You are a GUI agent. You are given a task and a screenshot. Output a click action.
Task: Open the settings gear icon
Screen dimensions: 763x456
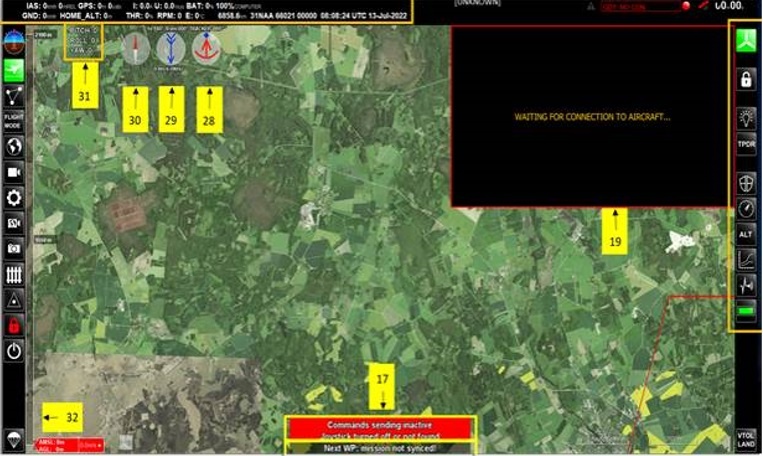pyautogui.click(x=15, y=198)
